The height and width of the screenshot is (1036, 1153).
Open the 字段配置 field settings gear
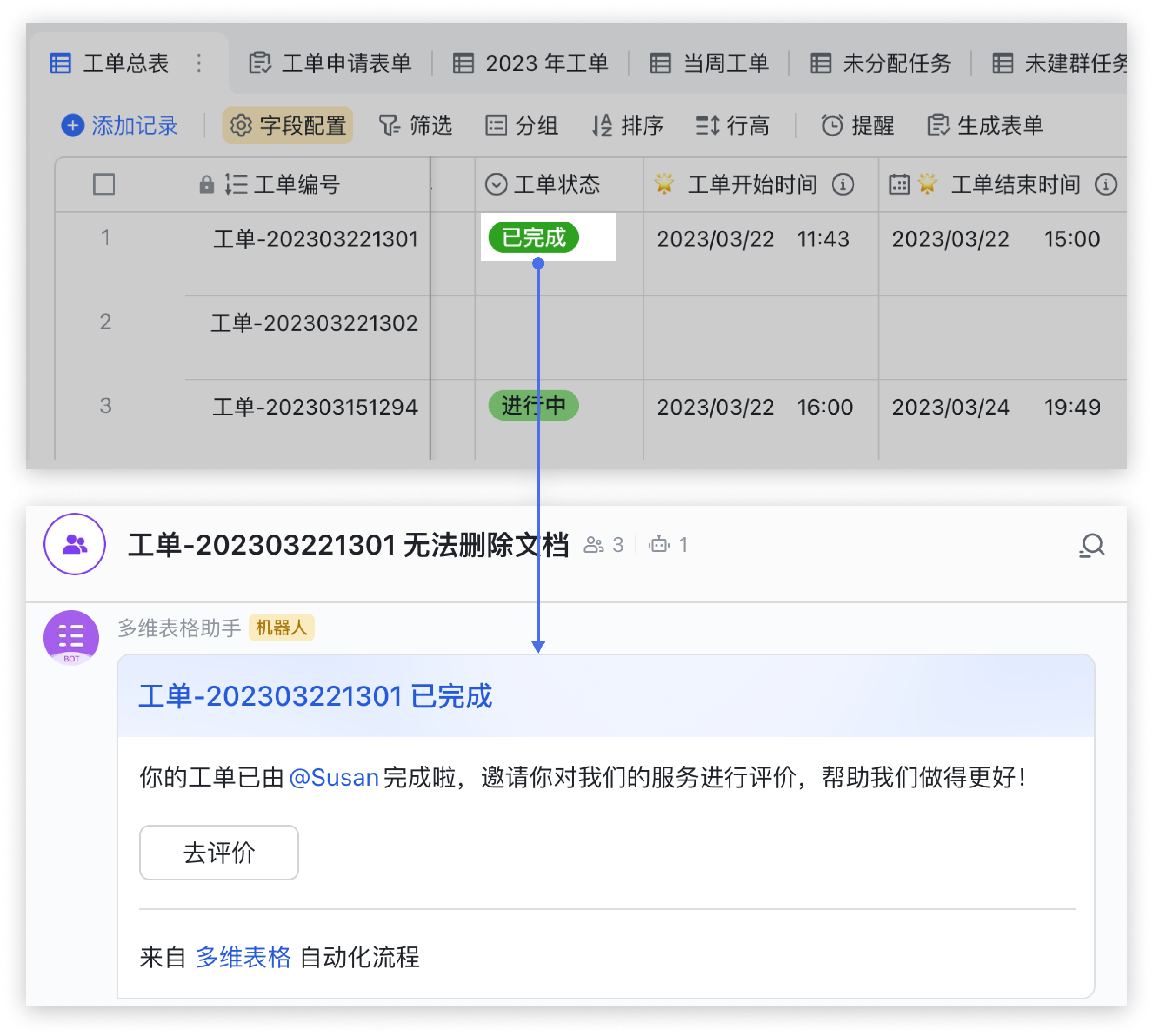coord(287,126)
